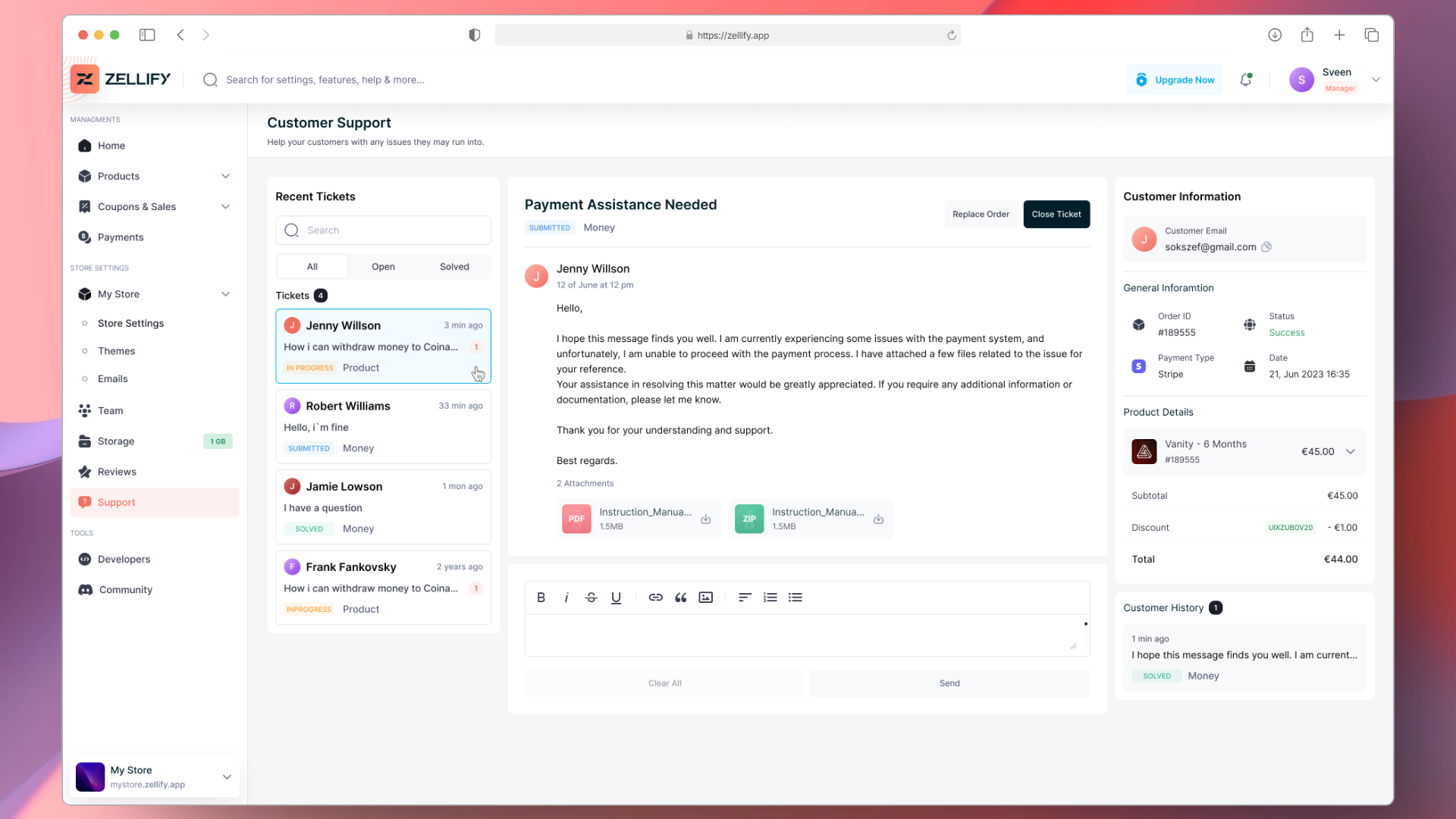Click the header search magnifier icon
Image resolution: width=1456 pixels, height=819 pixels.
tap(210, 80)
